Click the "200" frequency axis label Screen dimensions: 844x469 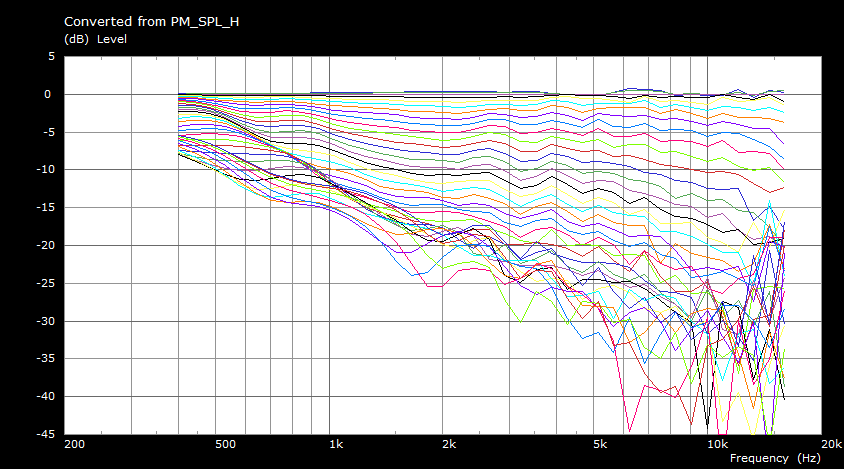74,444
